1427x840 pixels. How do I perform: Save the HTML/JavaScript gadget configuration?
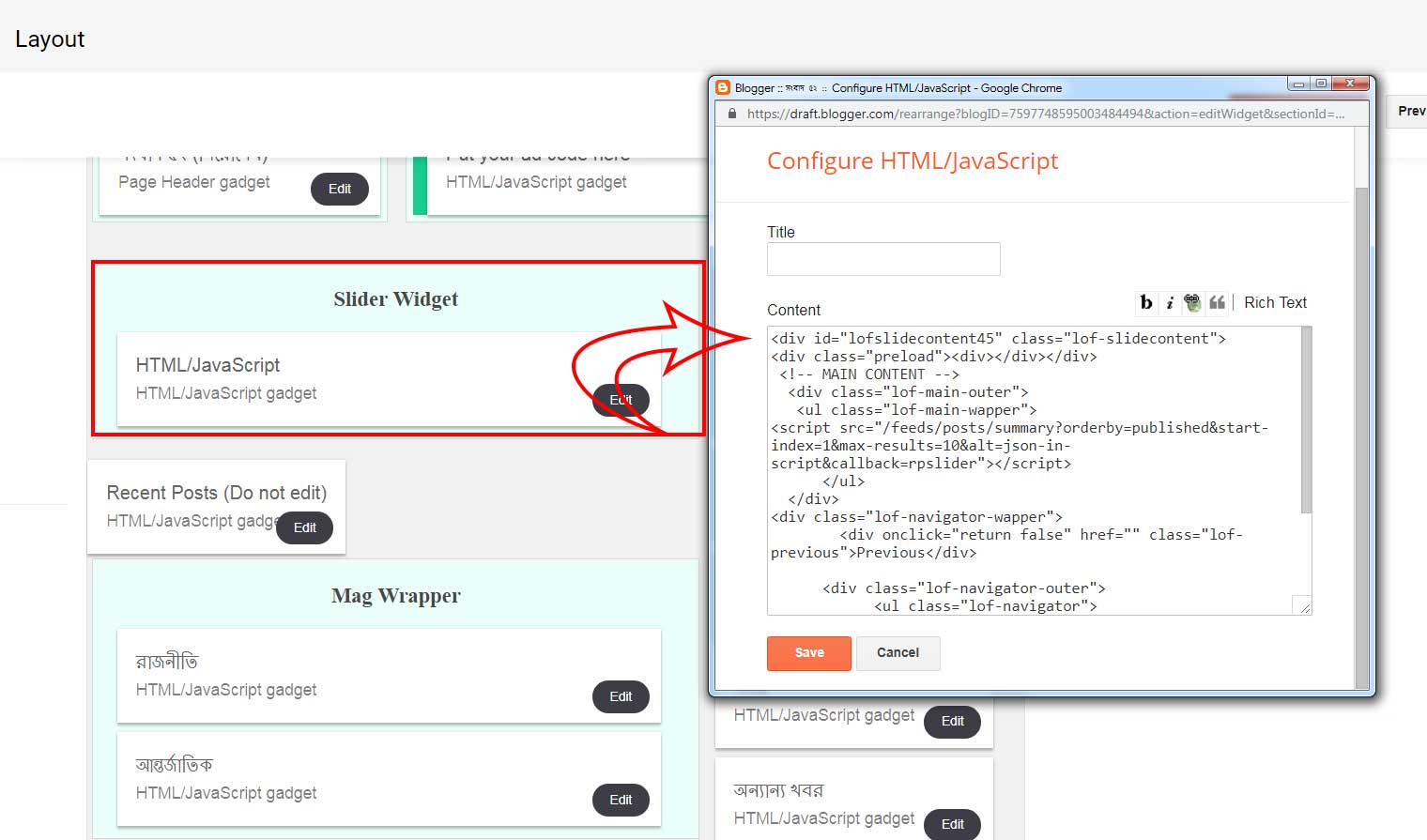pos(809,653)
